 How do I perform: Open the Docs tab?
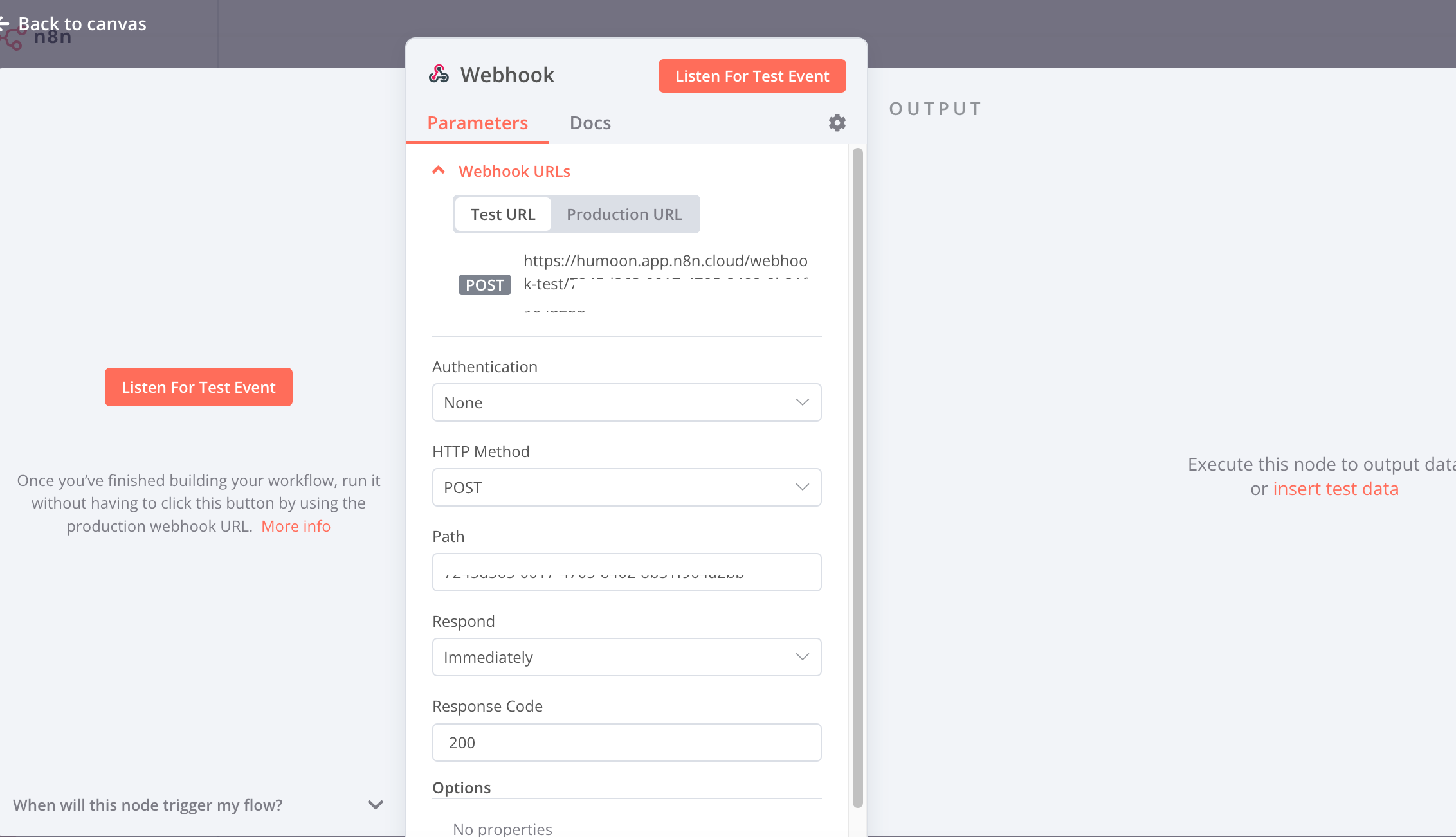click(590, 123)
